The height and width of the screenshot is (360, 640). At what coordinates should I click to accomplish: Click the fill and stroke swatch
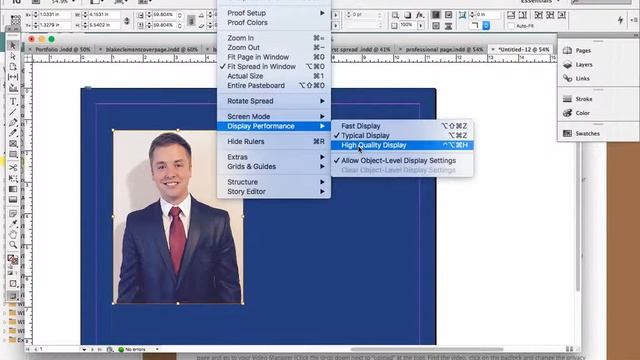pyautogui.click(x=13, y=260)
